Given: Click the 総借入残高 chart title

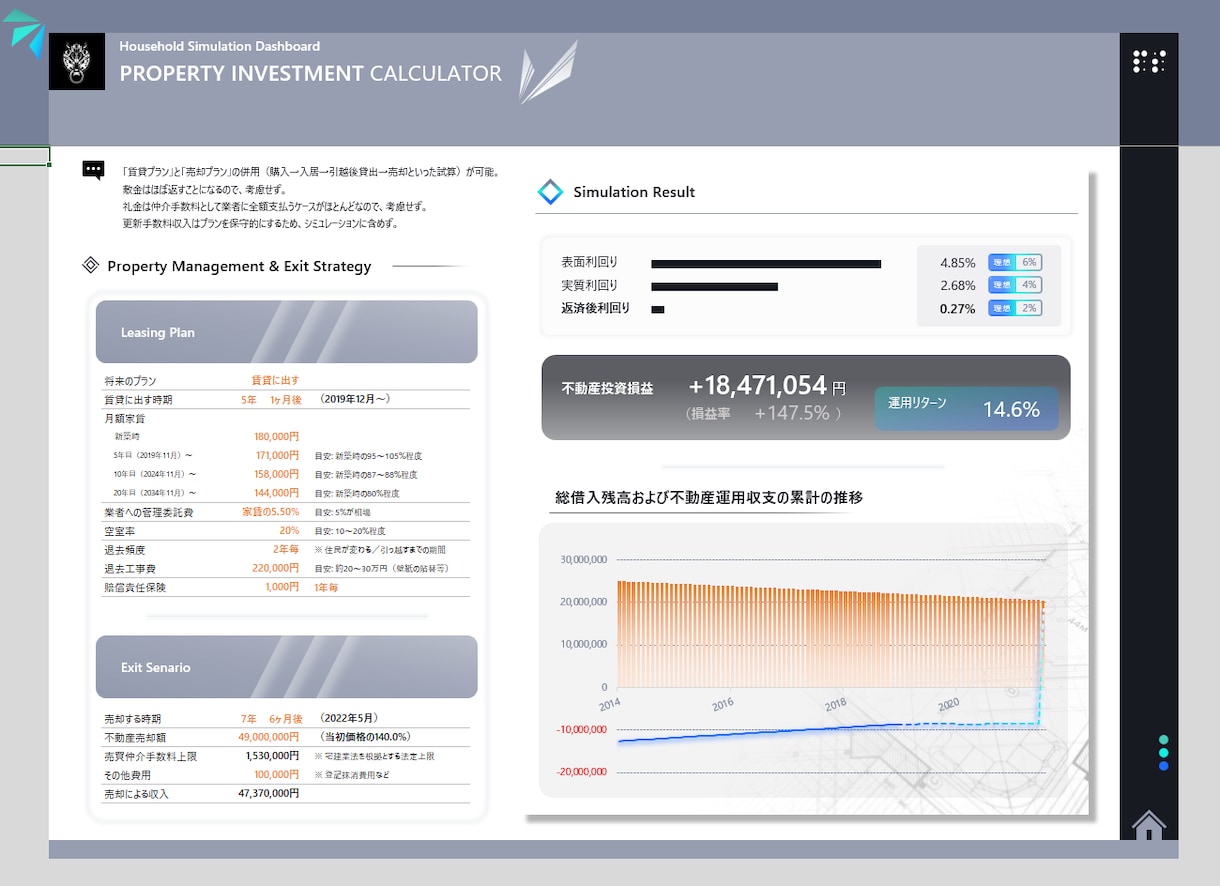Looking at the screenshot, I should 709,497.
